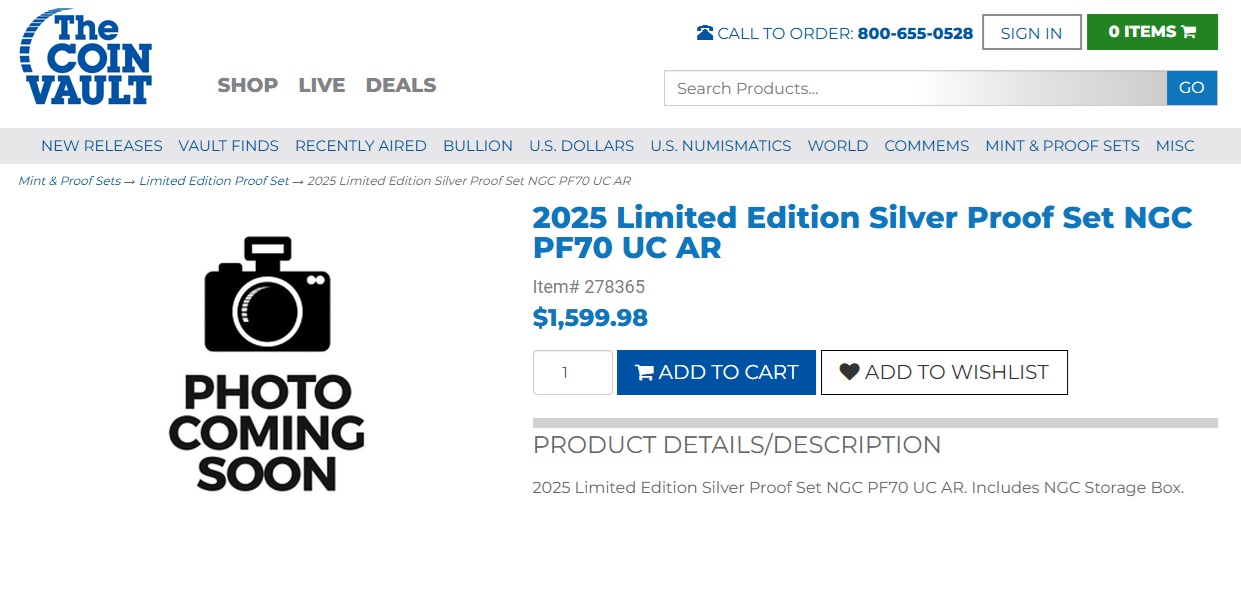Screen dimensions: 1241x603
Task: Click the Mint & Proof Sets breadcrumb
Action: point(69,181)
